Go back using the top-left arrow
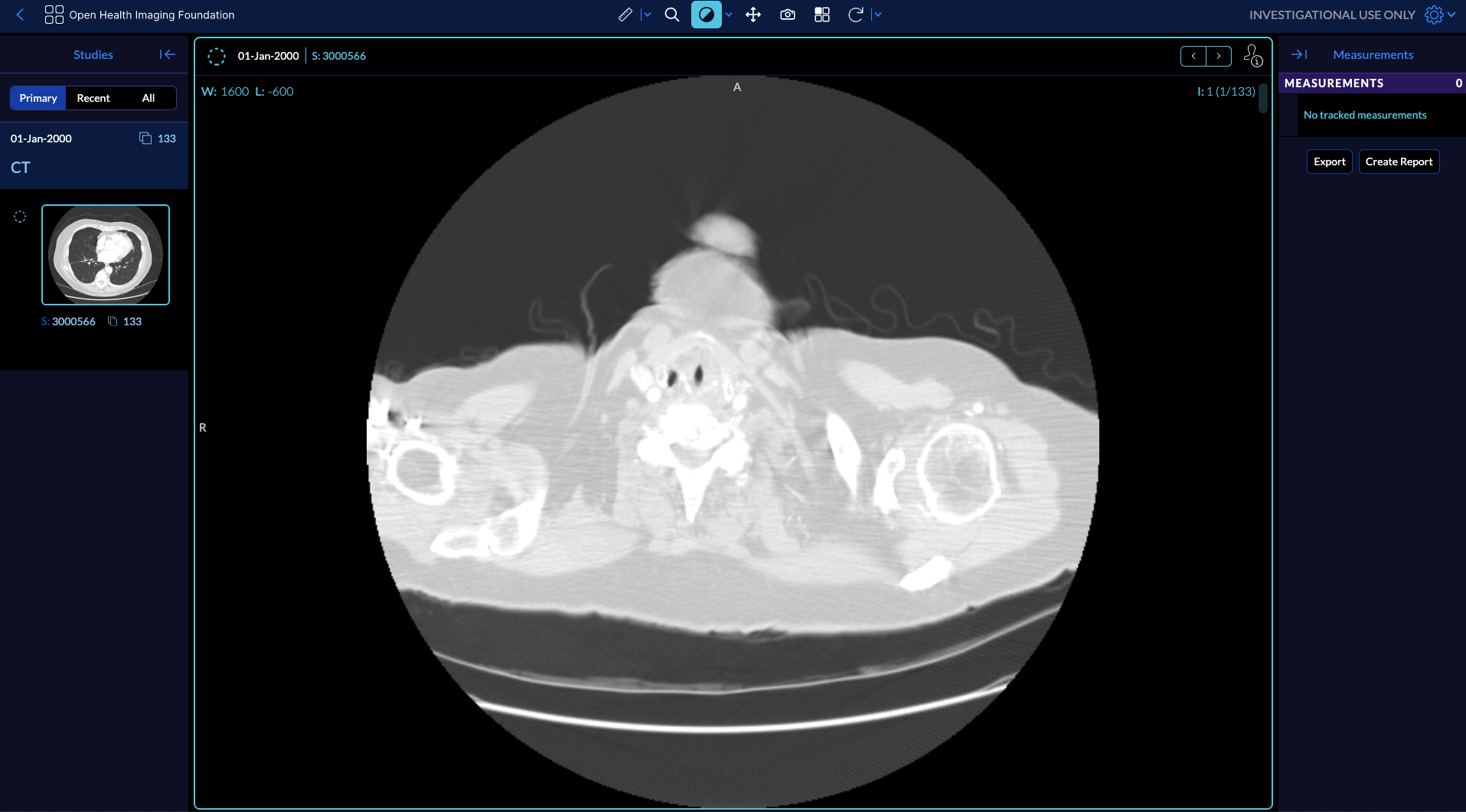This screenshot has width=1466, height=812. click(x=21, y=15)
